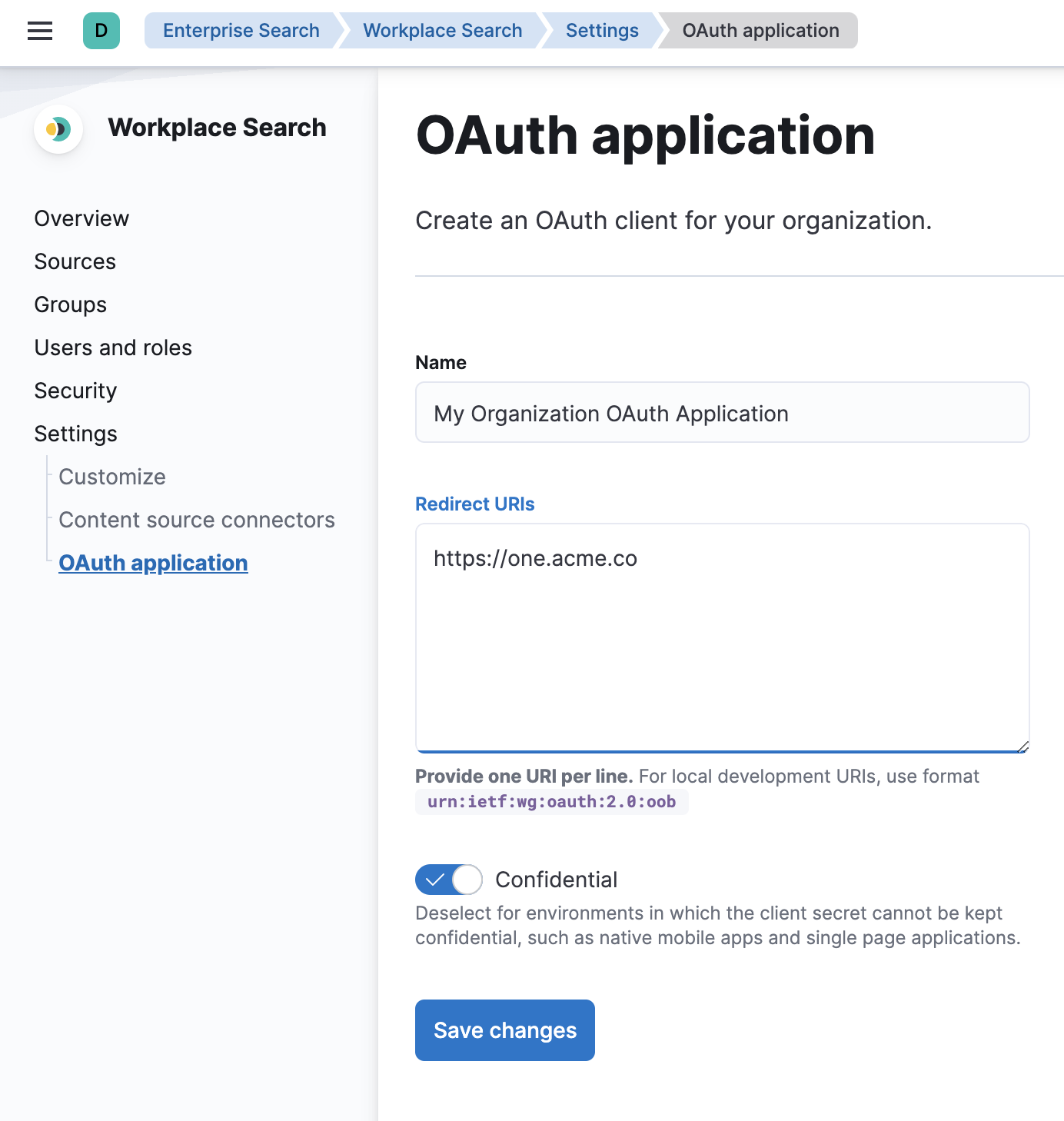Viewport: 1064px width, 1121px height.
Task: Click the Enterprise Search breadcrumb
Action: [241, 31]
